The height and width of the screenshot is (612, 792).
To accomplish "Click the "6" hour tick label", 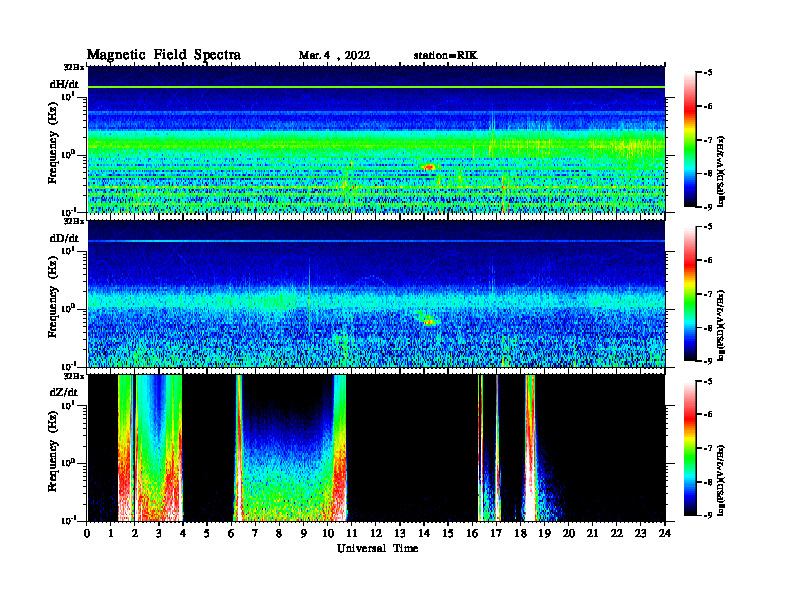I will (x=231, y=533).
